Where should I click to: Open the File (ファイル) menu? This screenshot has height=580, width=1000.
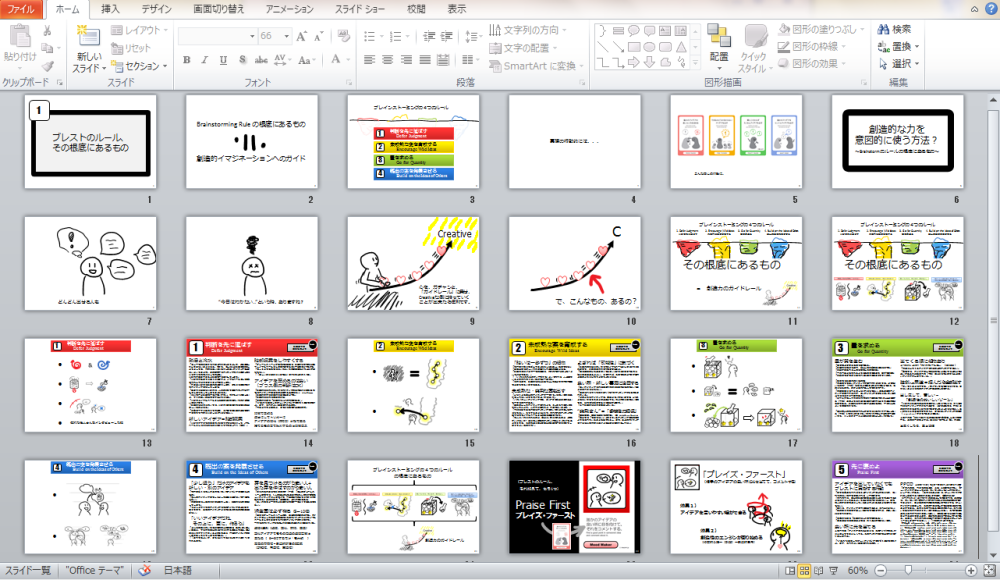click(22, 9)
